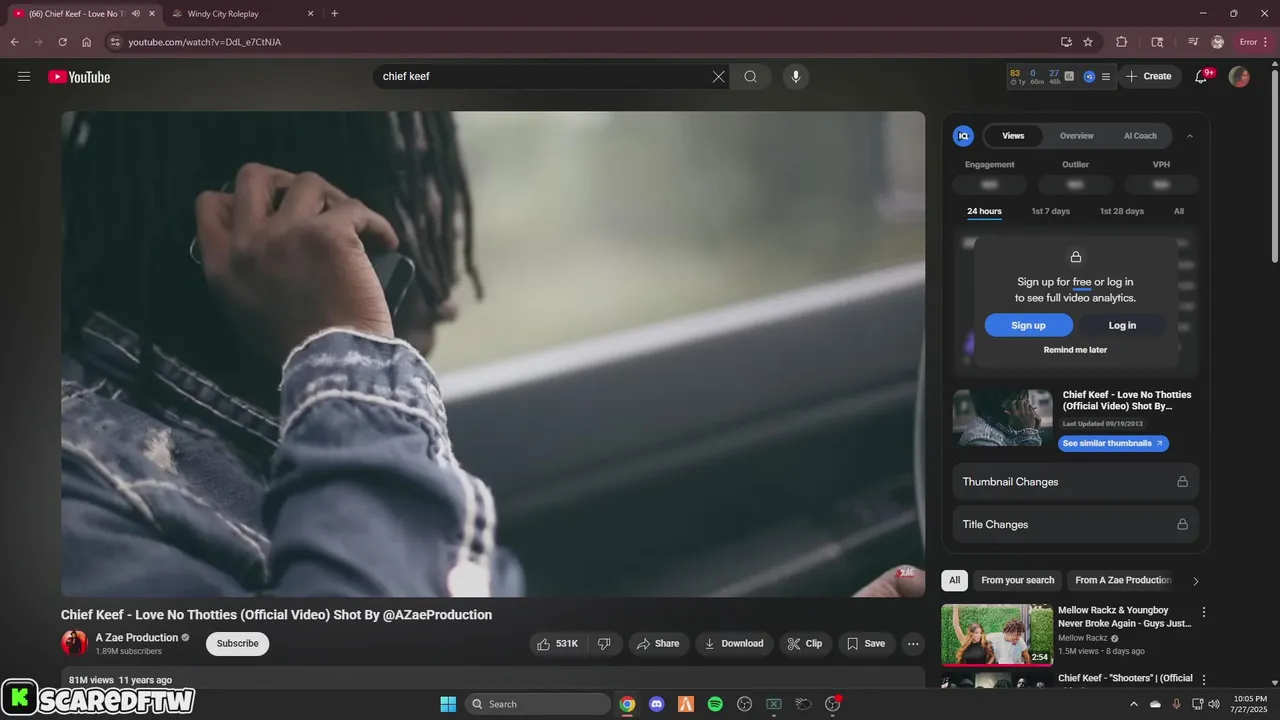The width and height of the screenshot is (1280, 720).
Task: Open the YouTube guide hamburger menu
Action: point(24,77)
